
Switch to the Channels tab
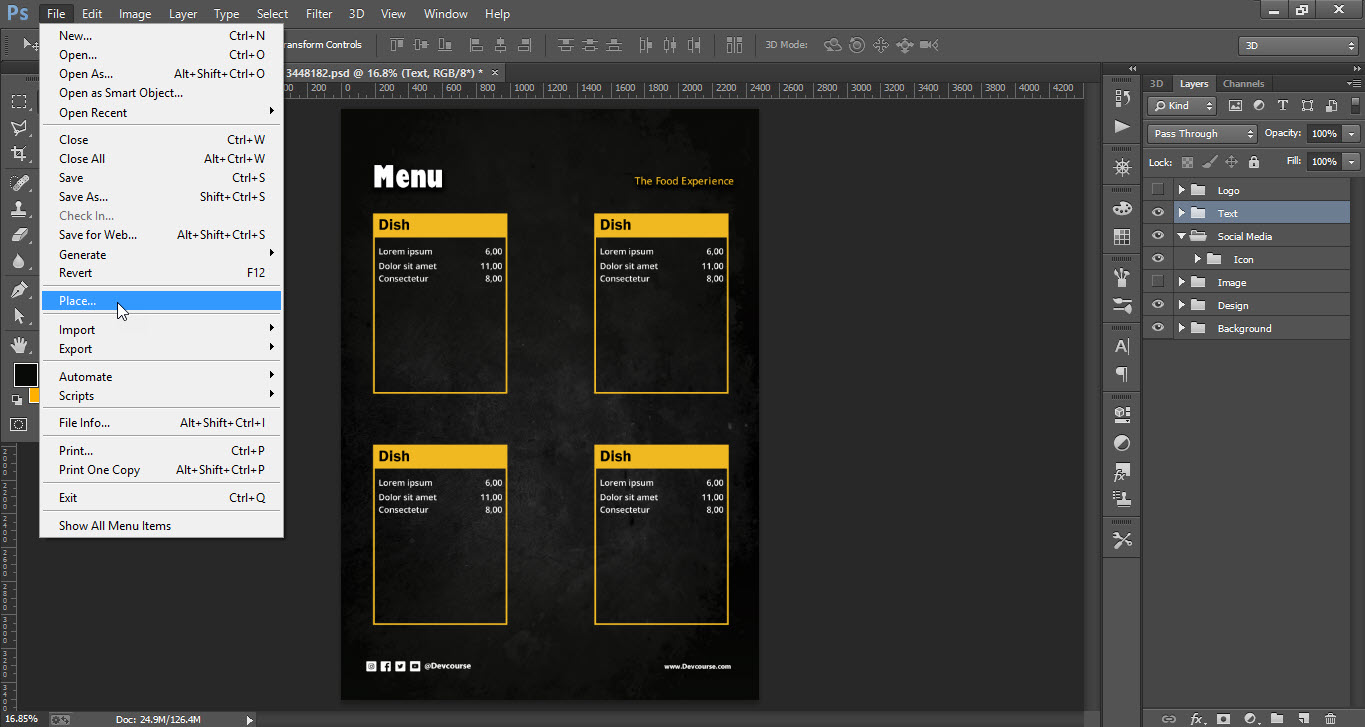(1243, 83)
